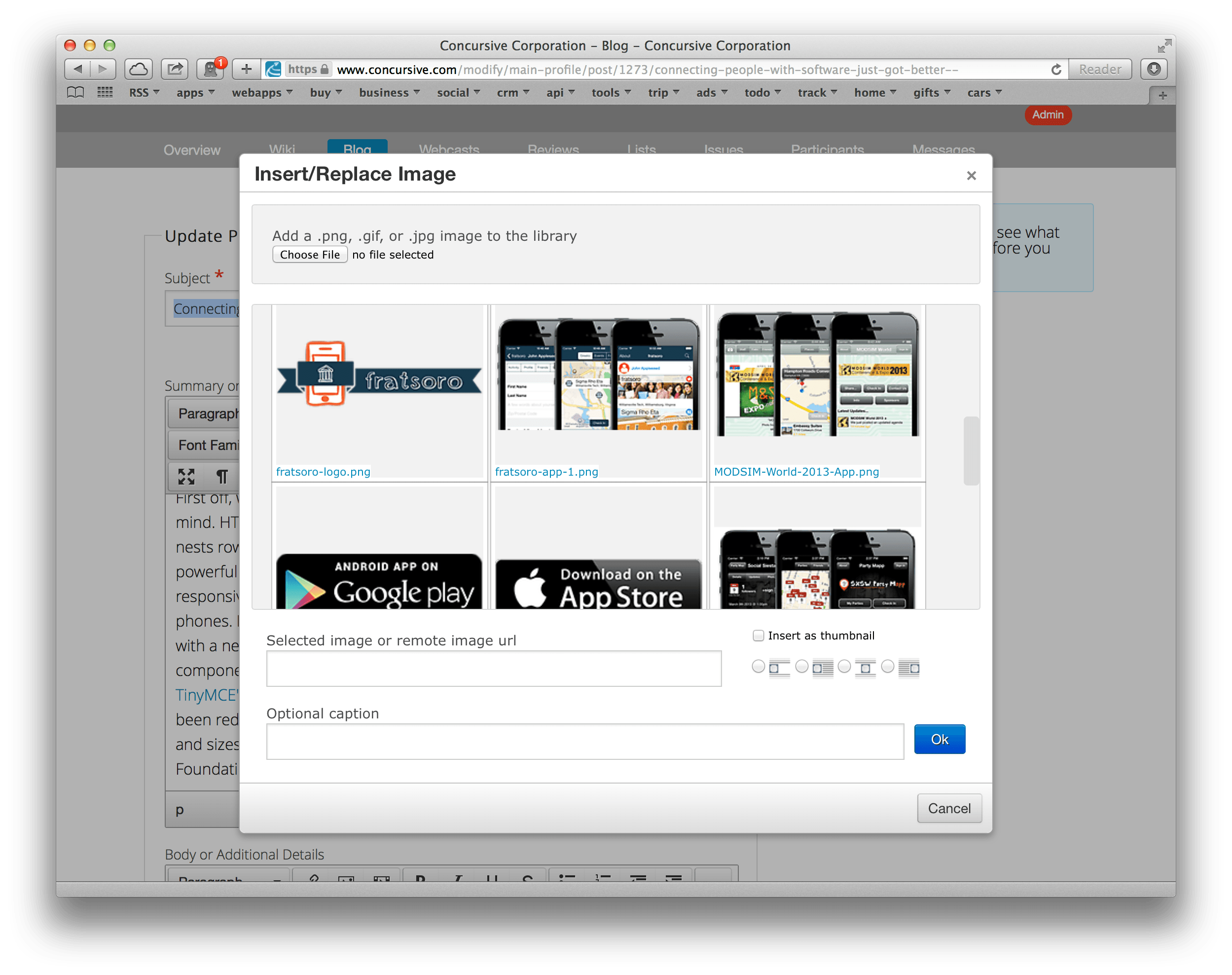Open a new tab with plus button

(x=1162, y=95)
